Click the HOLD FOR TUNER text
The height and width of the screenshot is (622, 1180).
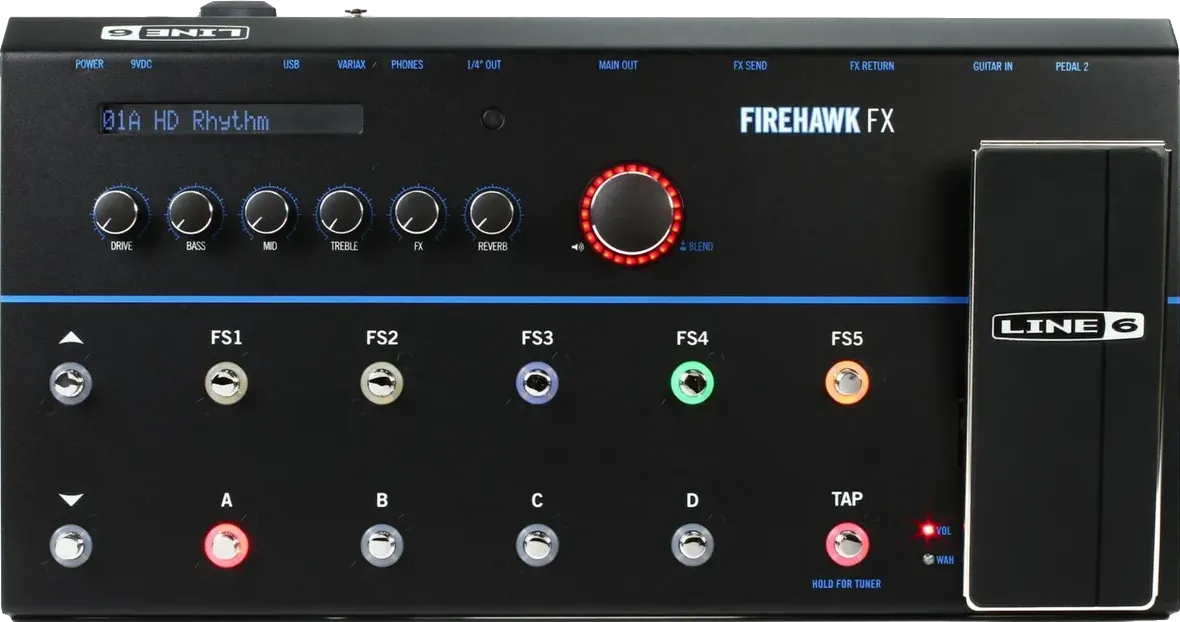click(x=845, y=583)
